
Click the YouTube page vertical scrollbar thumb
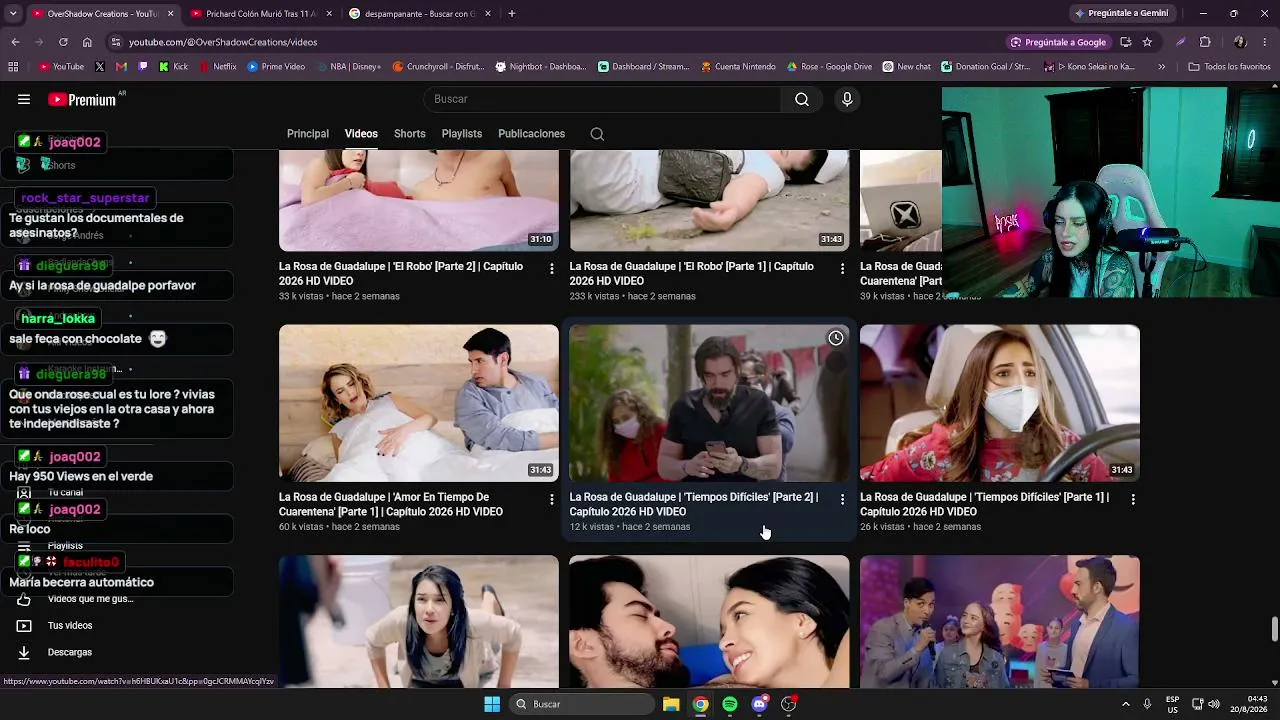click(x=1274, y=630)
